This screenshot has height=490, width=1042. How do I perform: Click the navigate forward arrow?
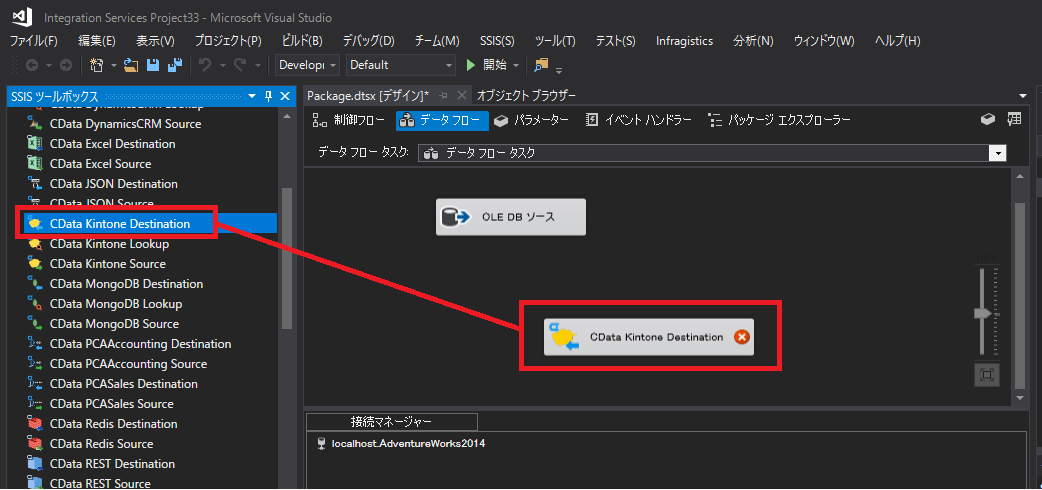66,65
